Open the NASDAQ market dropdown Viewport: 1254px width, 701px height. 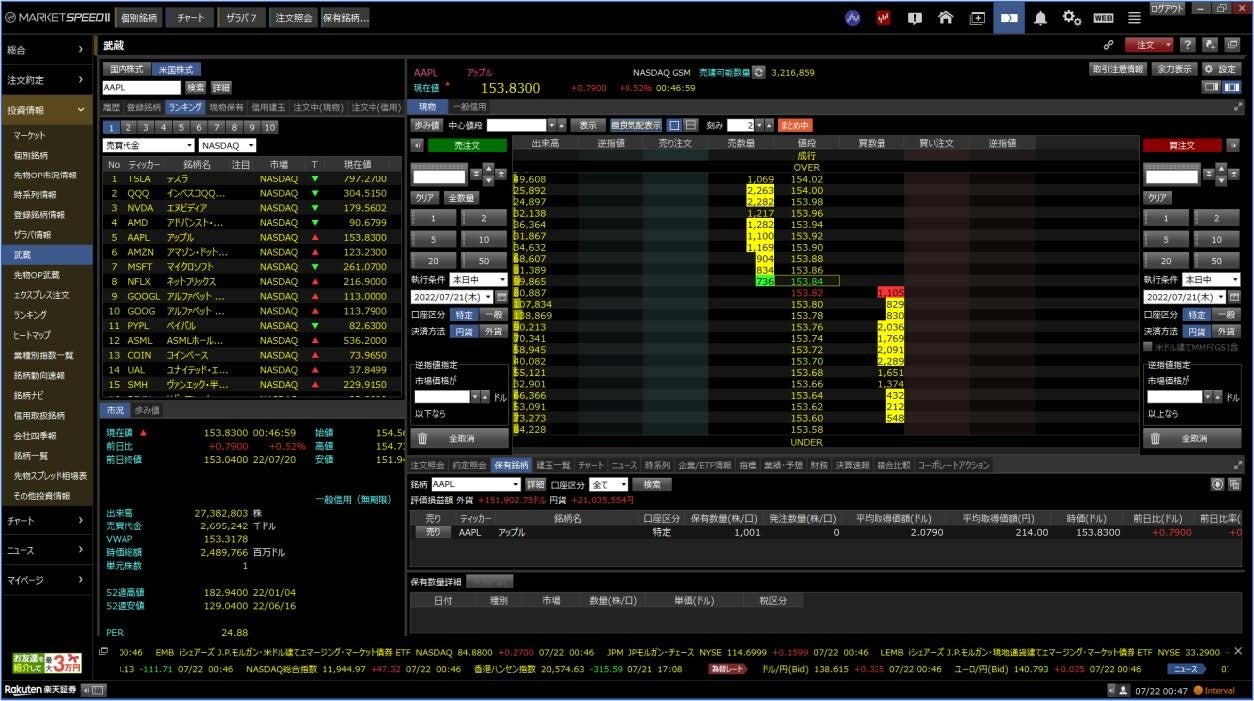tap(228, 145)
